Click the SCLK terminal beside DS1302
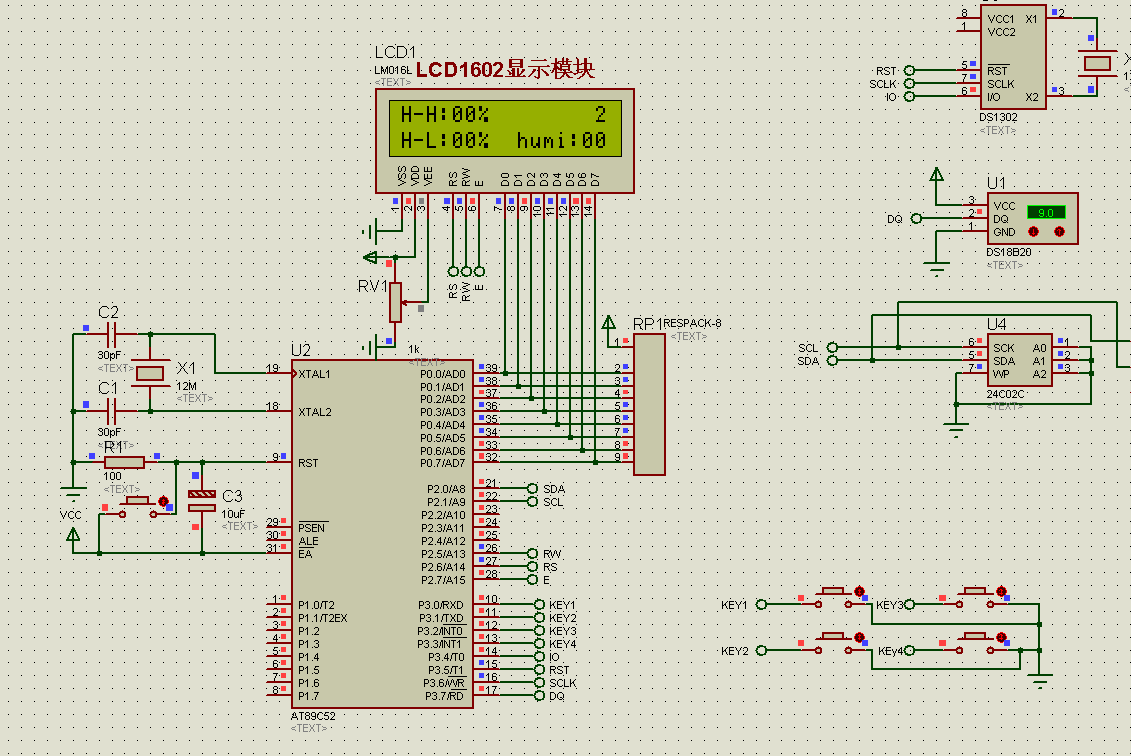Screen dimensions: 1131x756 [910, 83]
